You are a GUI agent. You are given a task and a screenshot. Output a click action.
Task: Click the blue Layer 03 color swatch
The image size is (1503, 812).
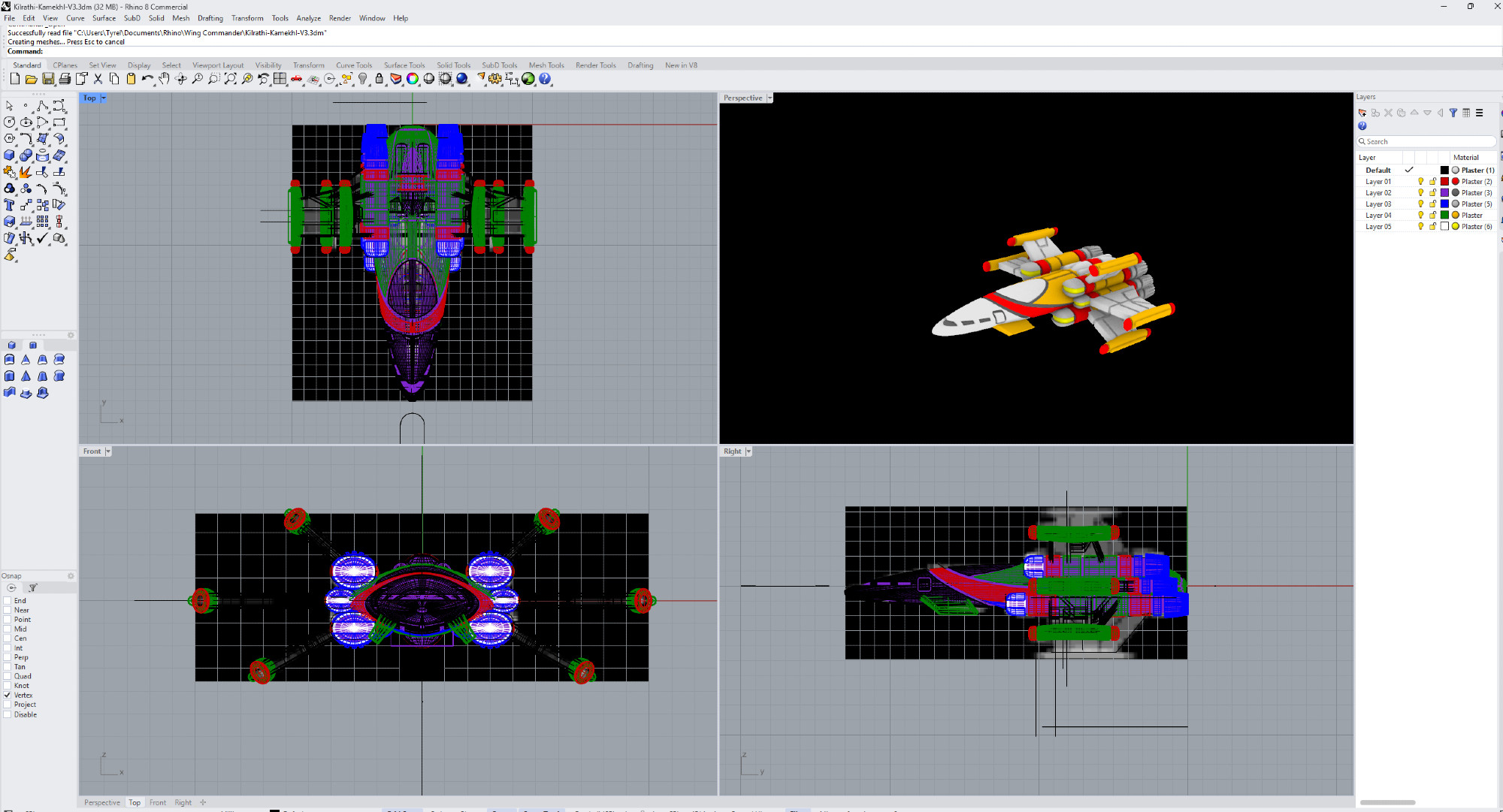(1444, 204)
